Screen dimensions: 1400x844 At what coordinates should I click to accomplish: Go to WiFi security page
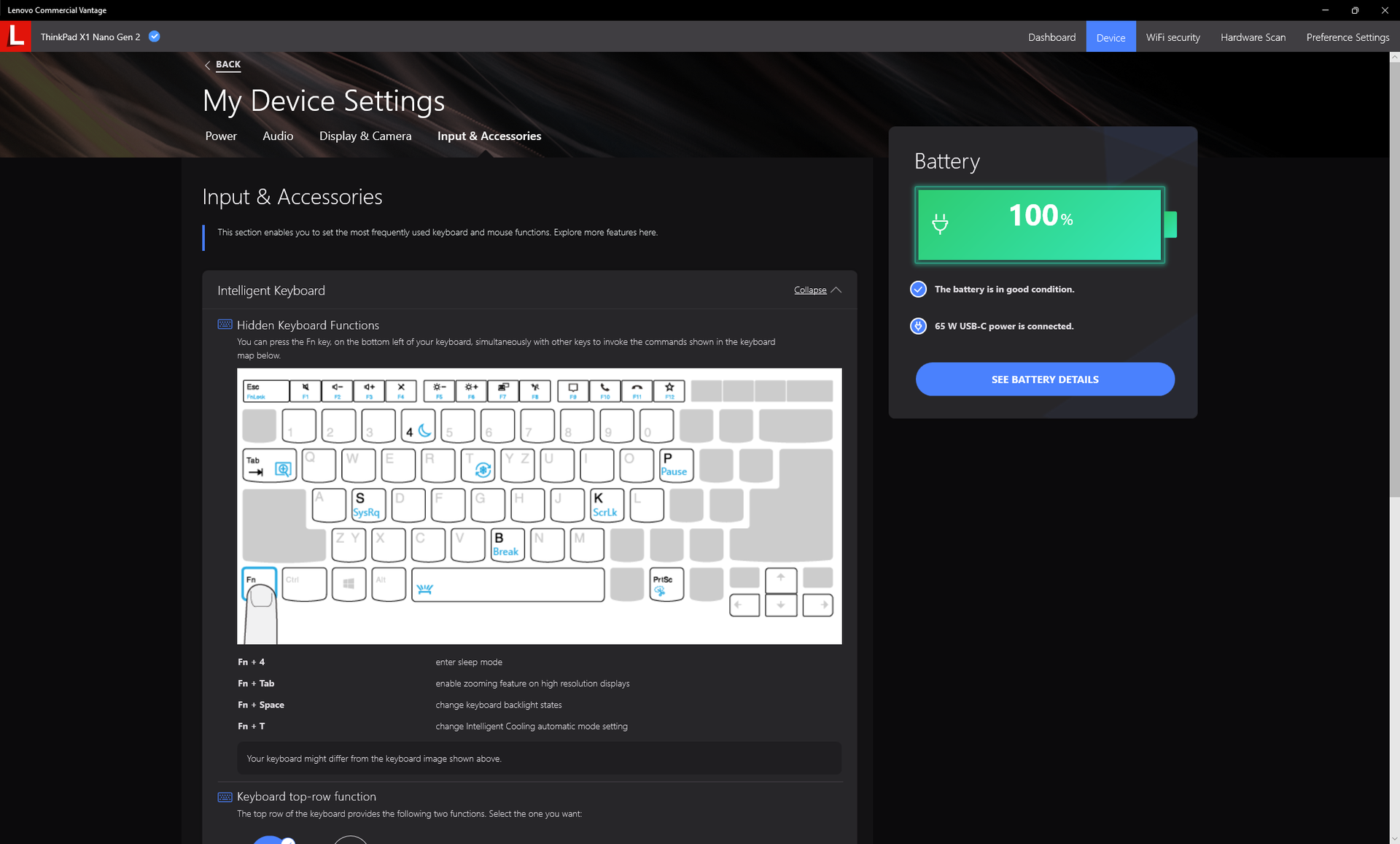[1172, 37]
